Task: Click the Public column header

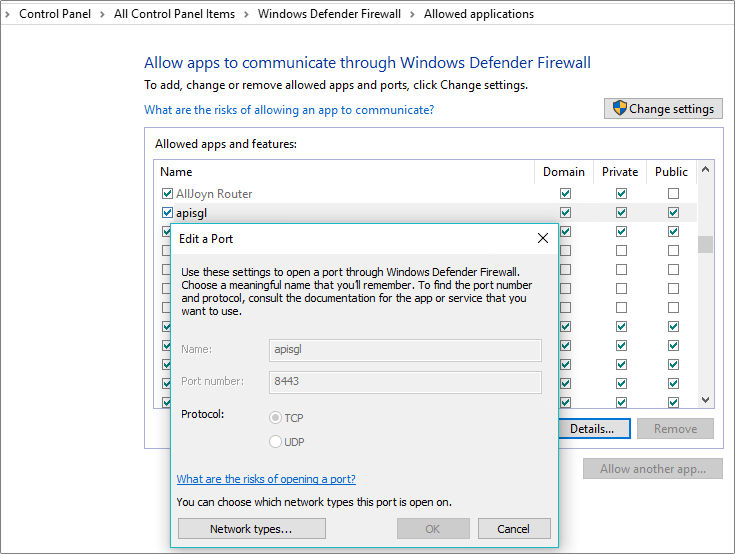Action: coord(671,172)
